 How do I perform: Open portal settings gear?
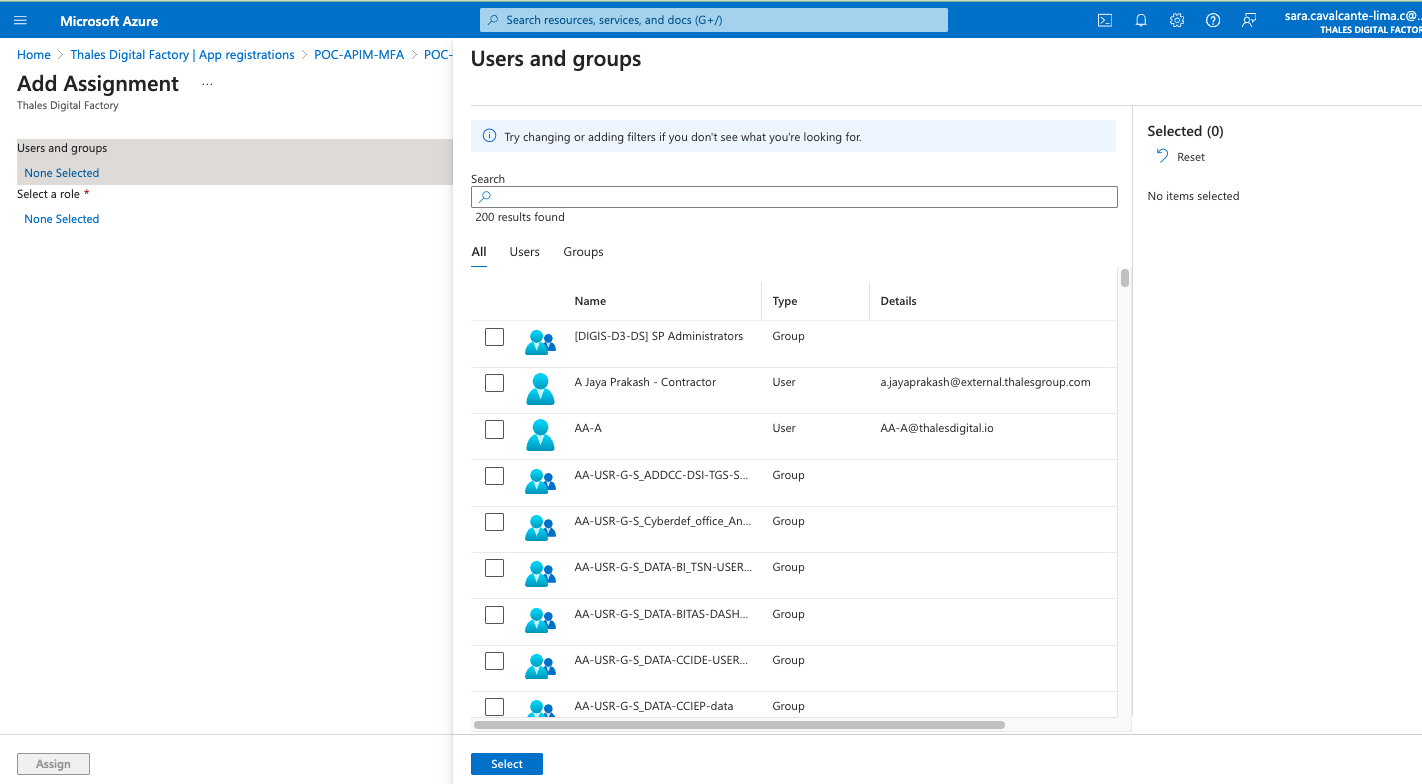[x=1177, y=20]
